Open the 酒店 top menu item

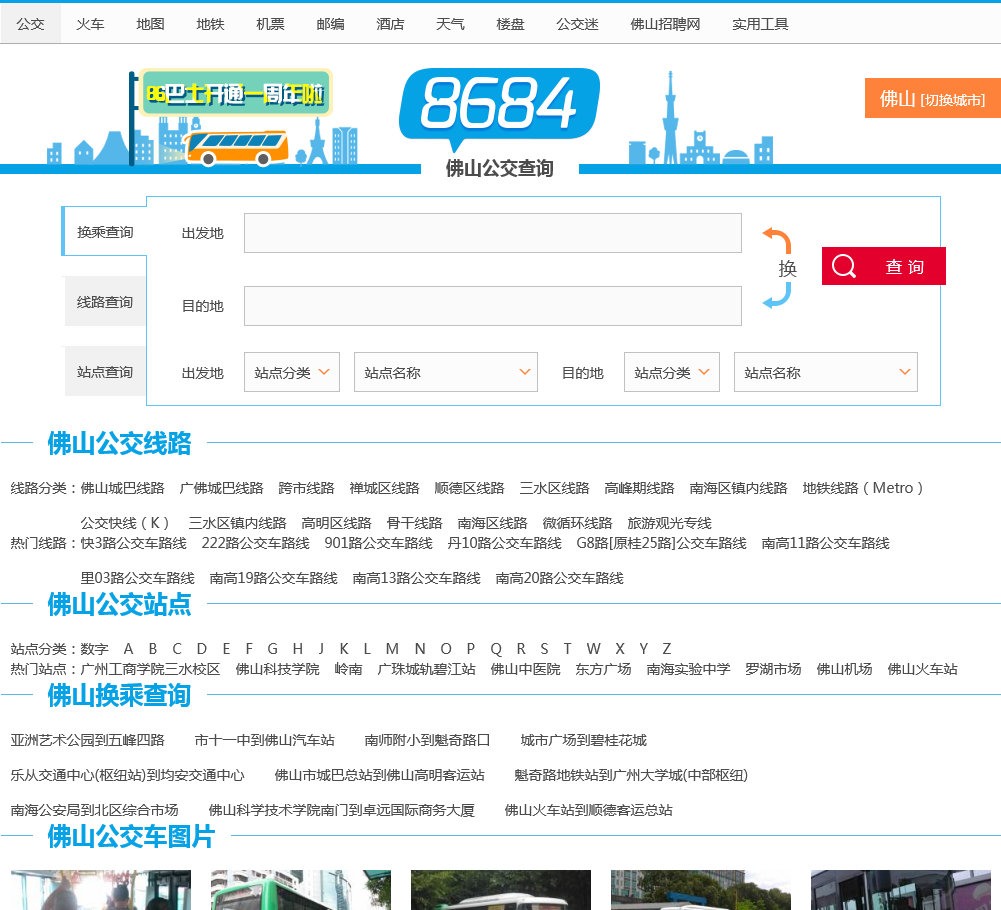tap(390, 24)
